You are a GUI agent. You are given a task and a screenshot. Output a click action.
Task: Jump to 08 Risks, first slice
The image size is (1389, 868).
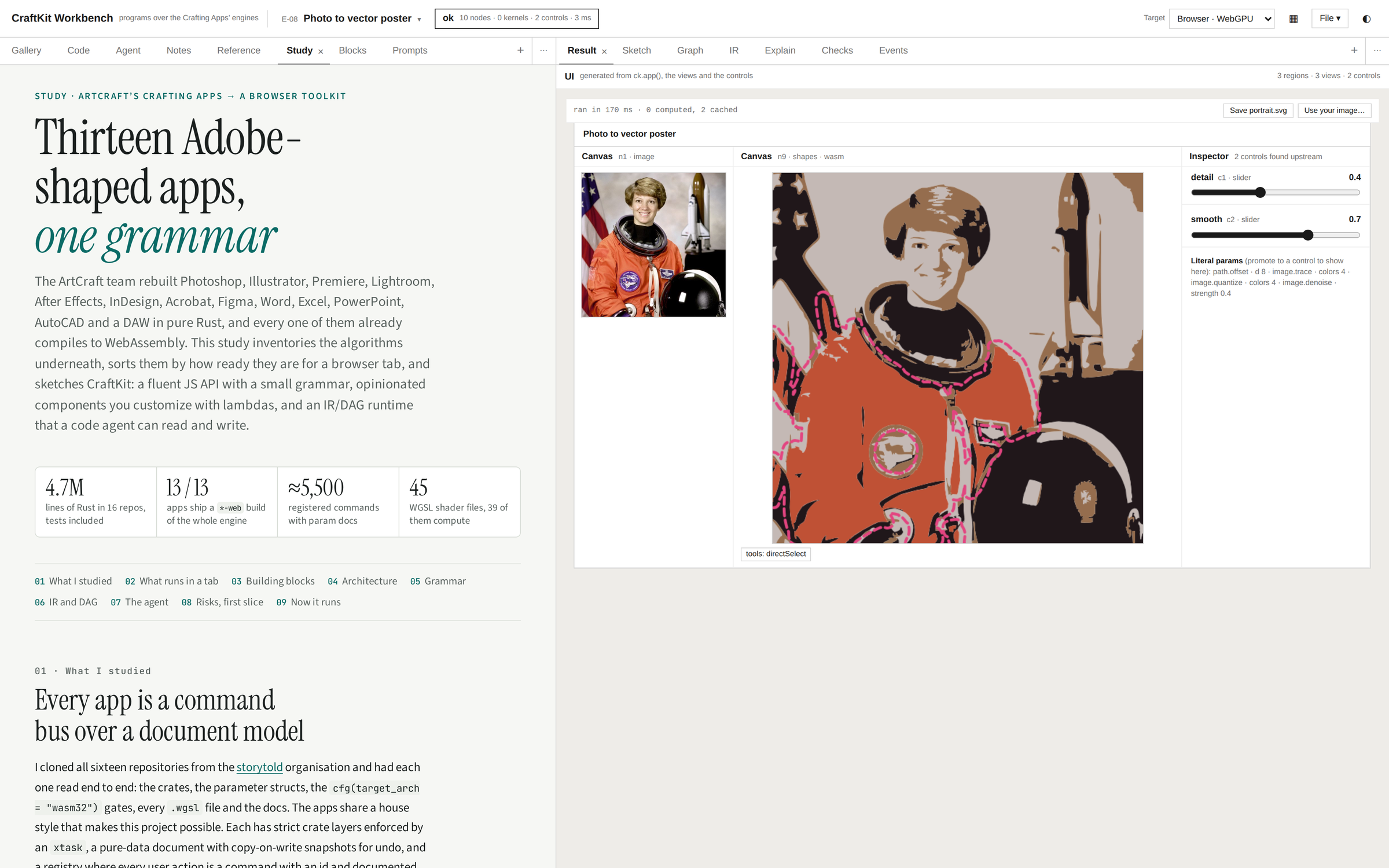tap(222, 602)
